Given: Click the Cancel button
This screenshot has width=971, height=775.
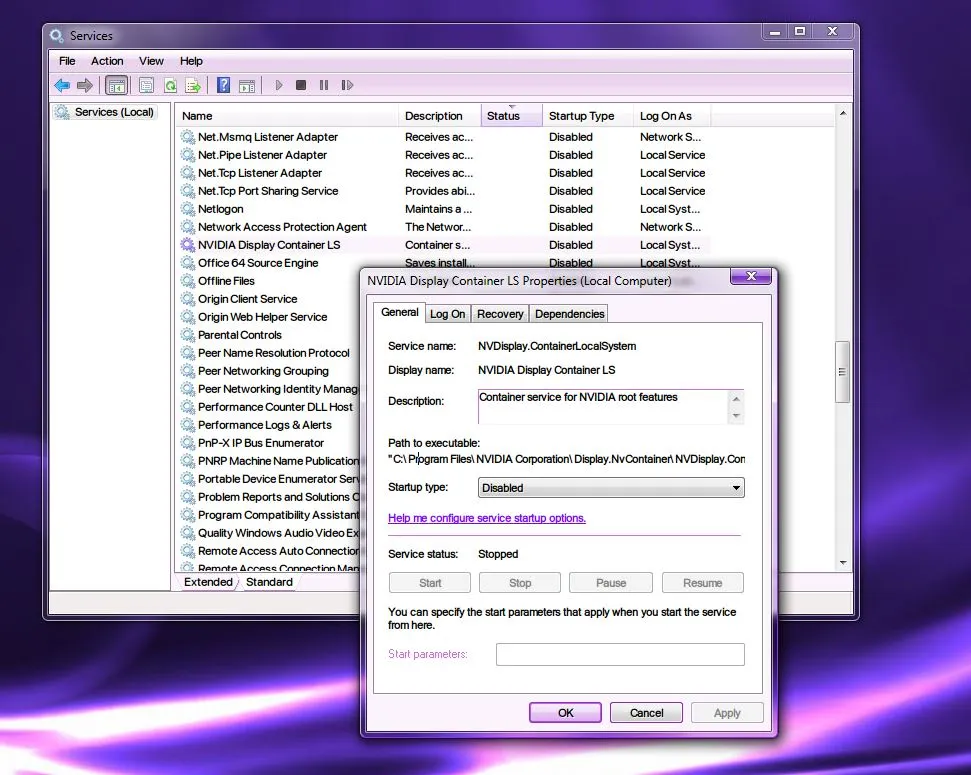Looking at the screenshot, I should (x=647, y=713).
